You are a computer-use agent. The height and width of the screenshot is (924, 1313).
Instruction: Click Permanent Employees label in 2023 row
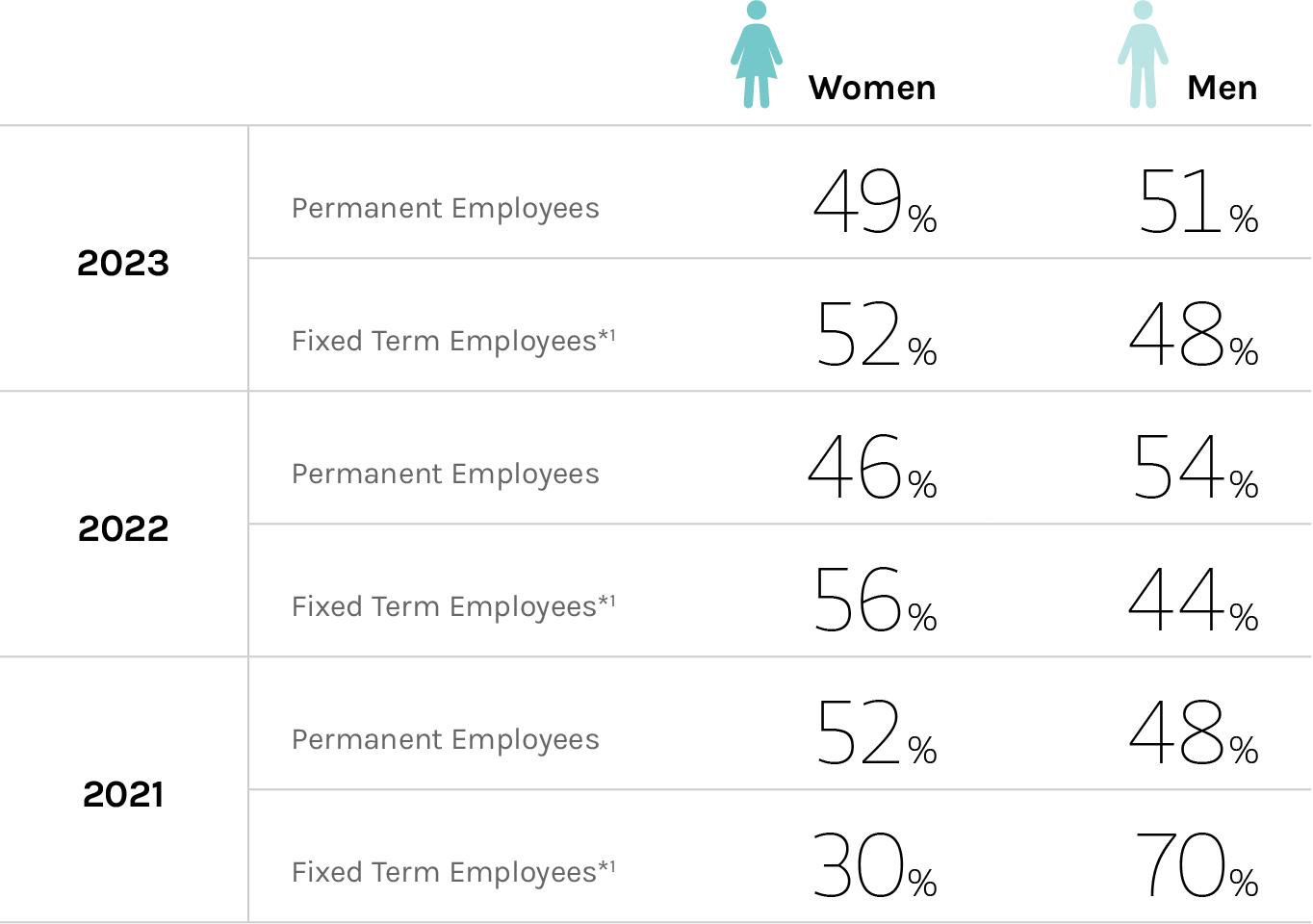click(445, 209)
